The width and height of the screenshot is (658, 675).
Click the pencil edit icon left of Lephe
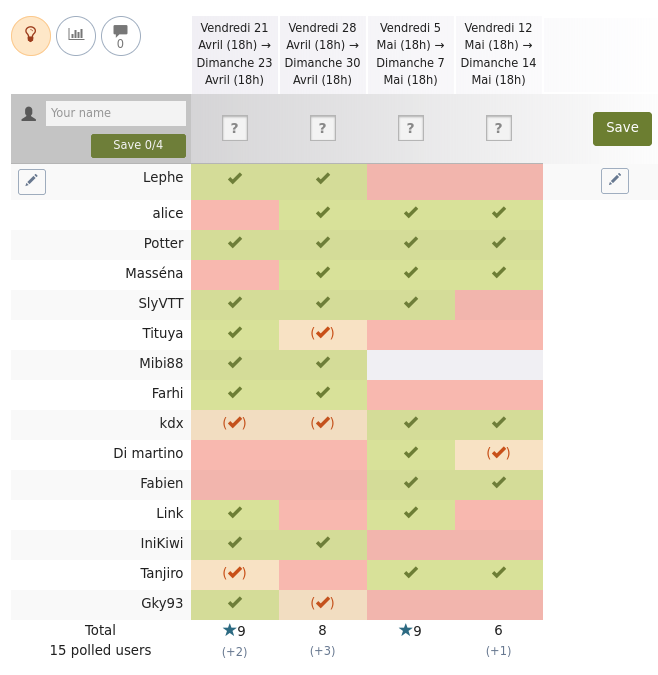32,182
